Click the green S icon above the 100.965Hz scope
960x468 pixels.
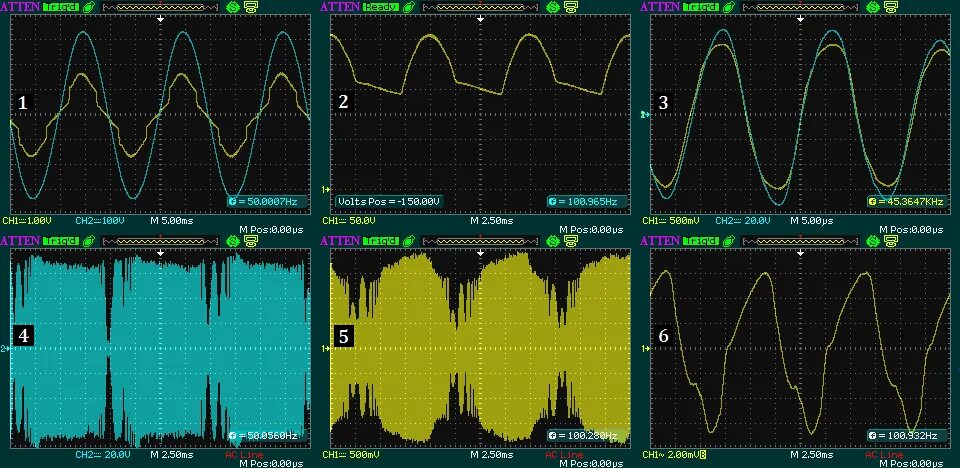tap(553, 7)
